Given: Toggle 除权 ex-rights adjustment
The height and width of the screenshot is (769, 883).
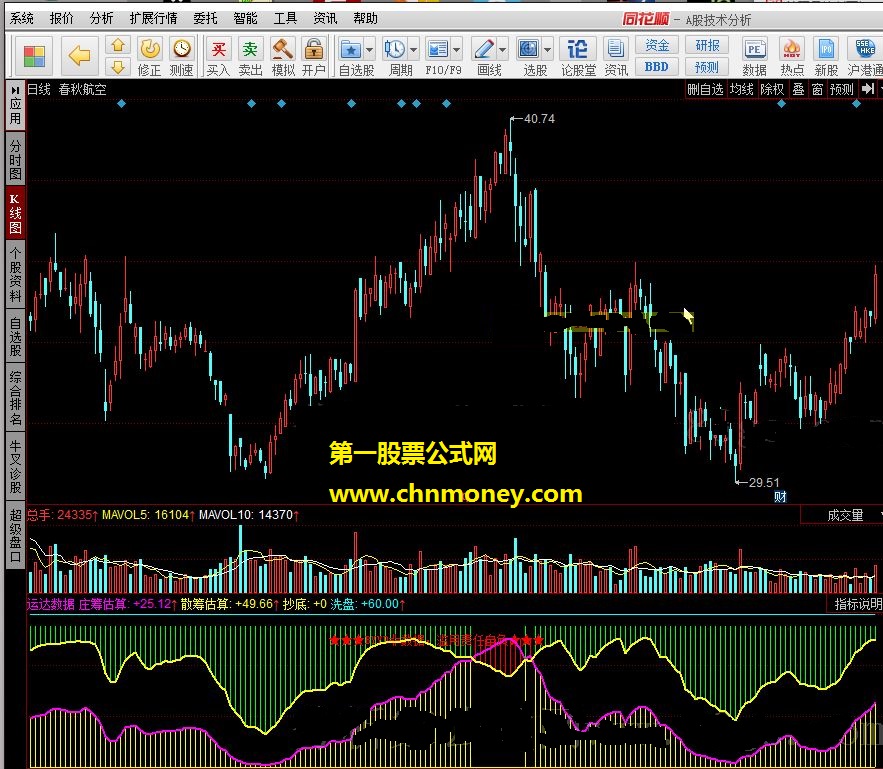Looking at the screenshot, I should click(x=772, y=89).
